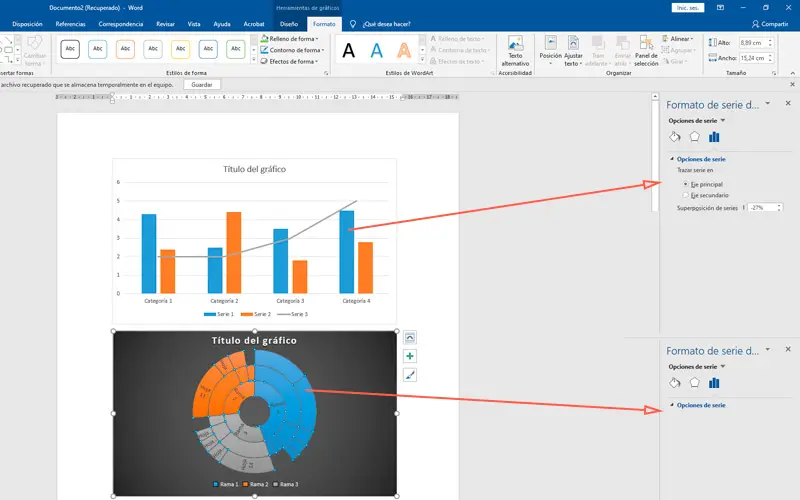Image resolution: width=800 pixels, height=500 pixels.
Task: Open Estilos de forma dialog launcher
Action: [326, 73]
